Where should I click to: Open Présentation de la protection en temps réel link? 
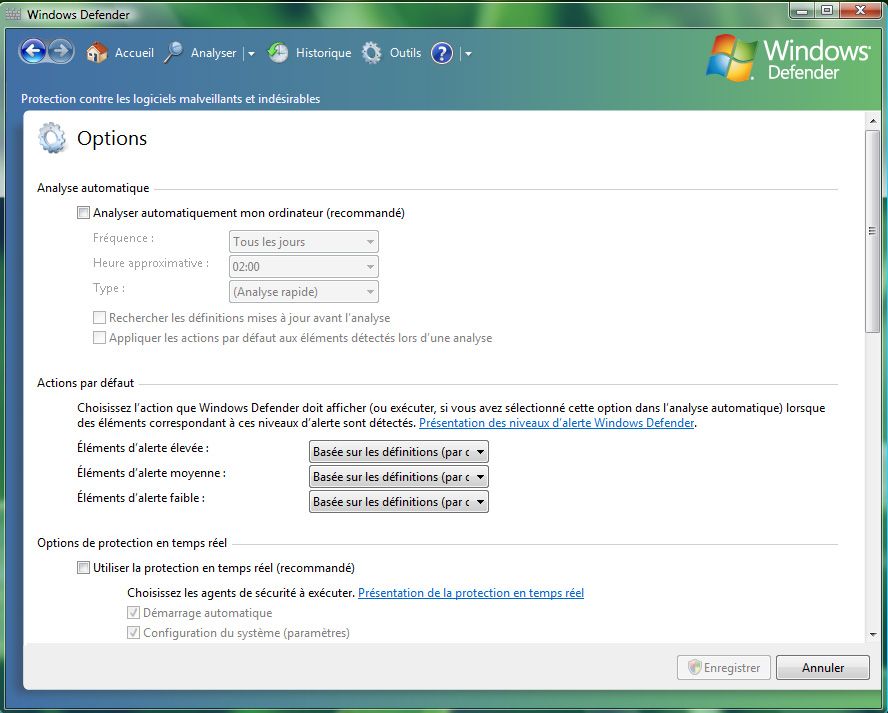(x=471, y=593)
